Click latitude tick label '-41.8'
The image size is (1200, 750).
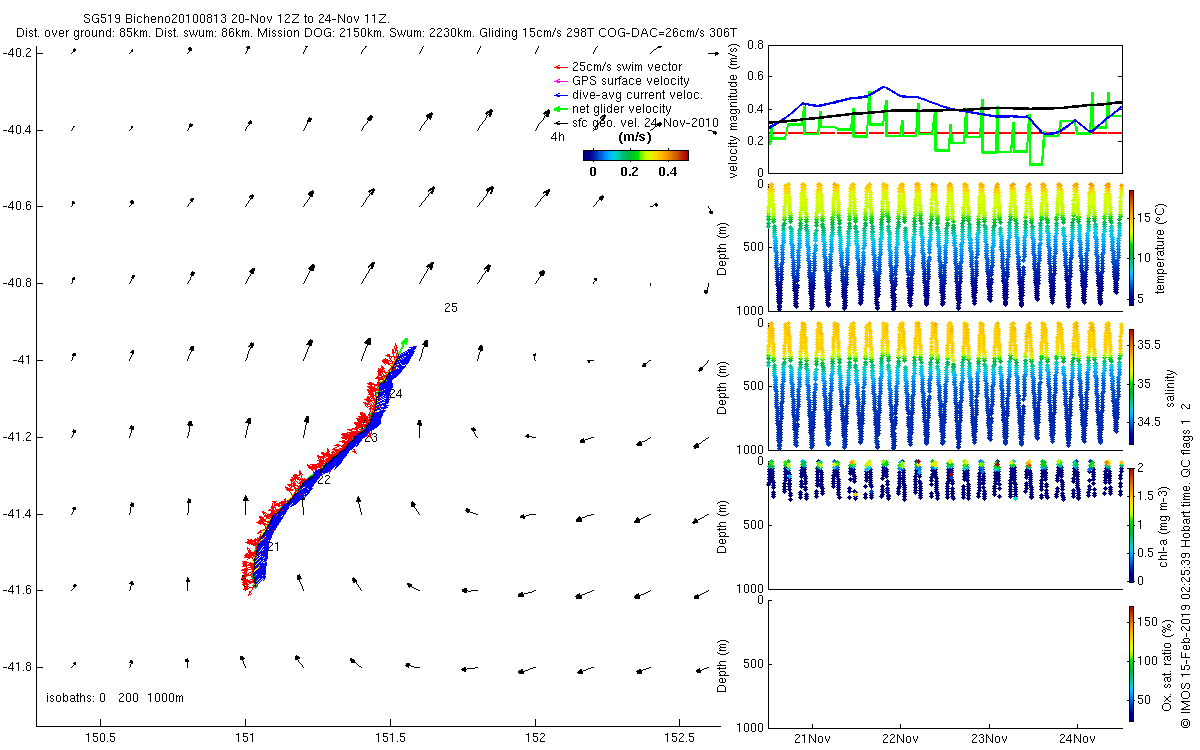click(17, 667)
